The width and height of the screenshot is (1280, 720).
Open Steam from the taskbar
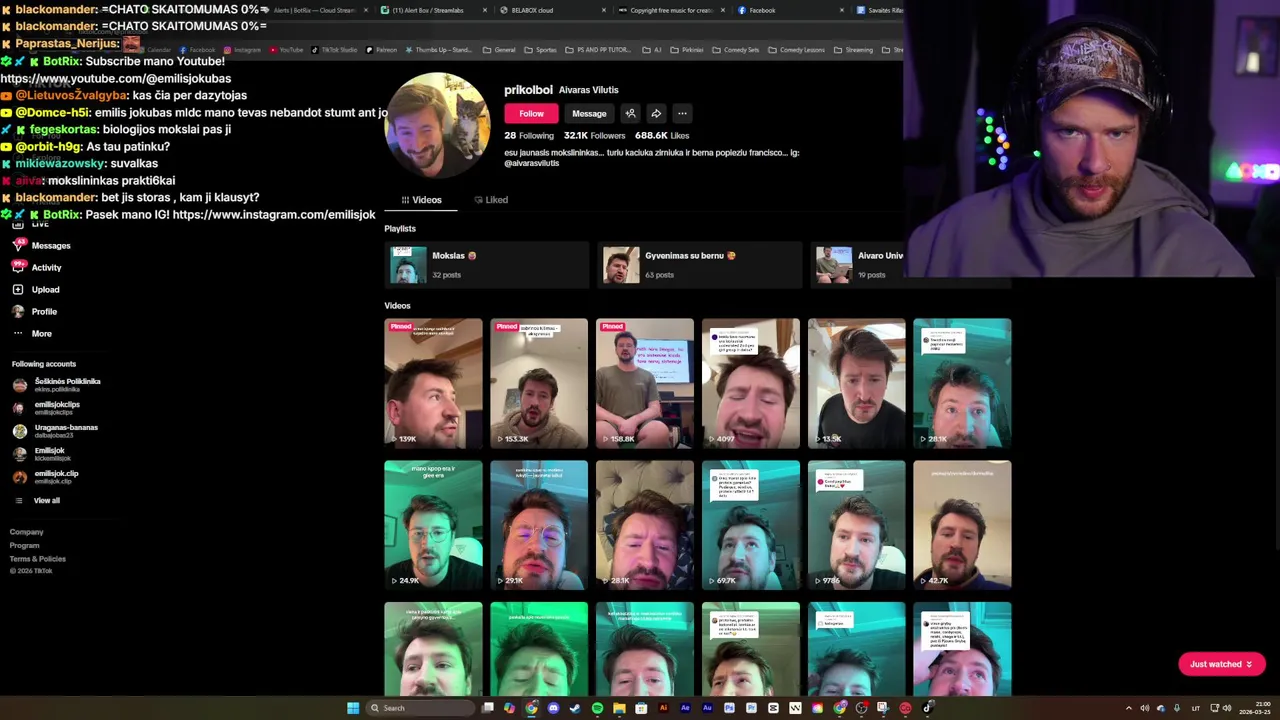(x=575, y=708)
